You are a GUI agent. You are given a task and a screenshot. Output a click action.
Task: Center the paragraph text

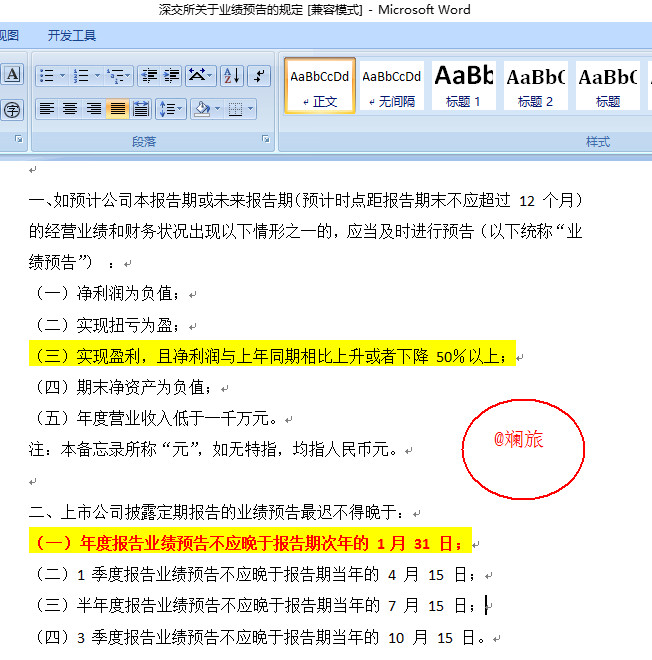[x=70, y=109]
